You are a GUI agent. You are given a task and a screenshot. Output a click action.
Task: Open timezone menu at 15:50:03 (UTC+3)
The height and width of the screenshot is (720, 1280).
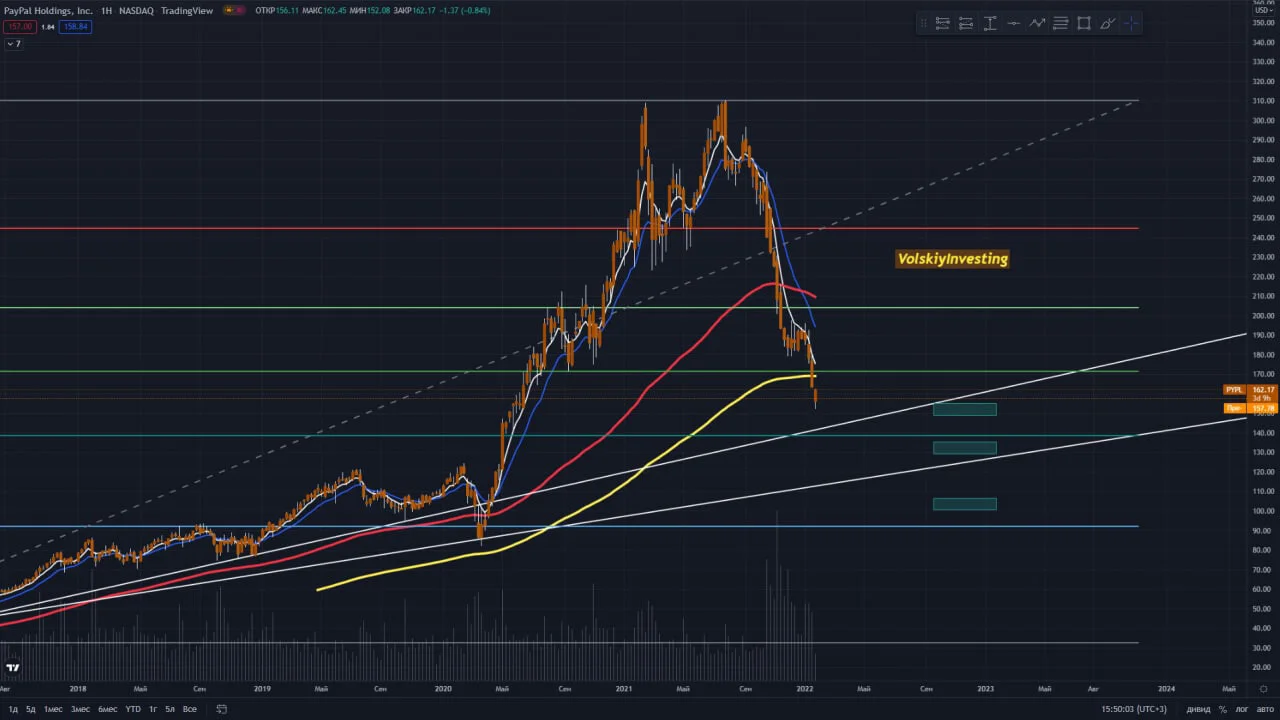[1132, 709]
